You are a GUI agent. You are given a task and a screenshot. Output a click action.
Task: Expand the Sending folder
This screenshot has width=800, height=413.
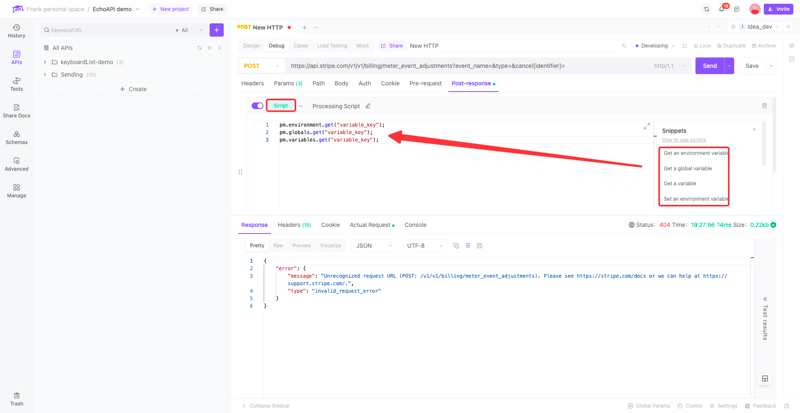(45, 75)
